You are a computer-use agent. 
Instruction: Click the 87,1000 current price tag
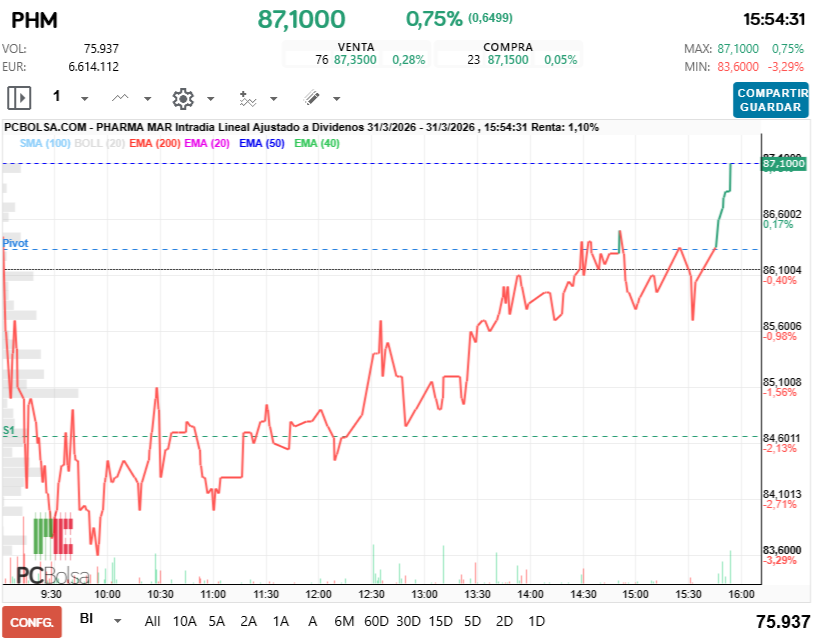[784, 163]
